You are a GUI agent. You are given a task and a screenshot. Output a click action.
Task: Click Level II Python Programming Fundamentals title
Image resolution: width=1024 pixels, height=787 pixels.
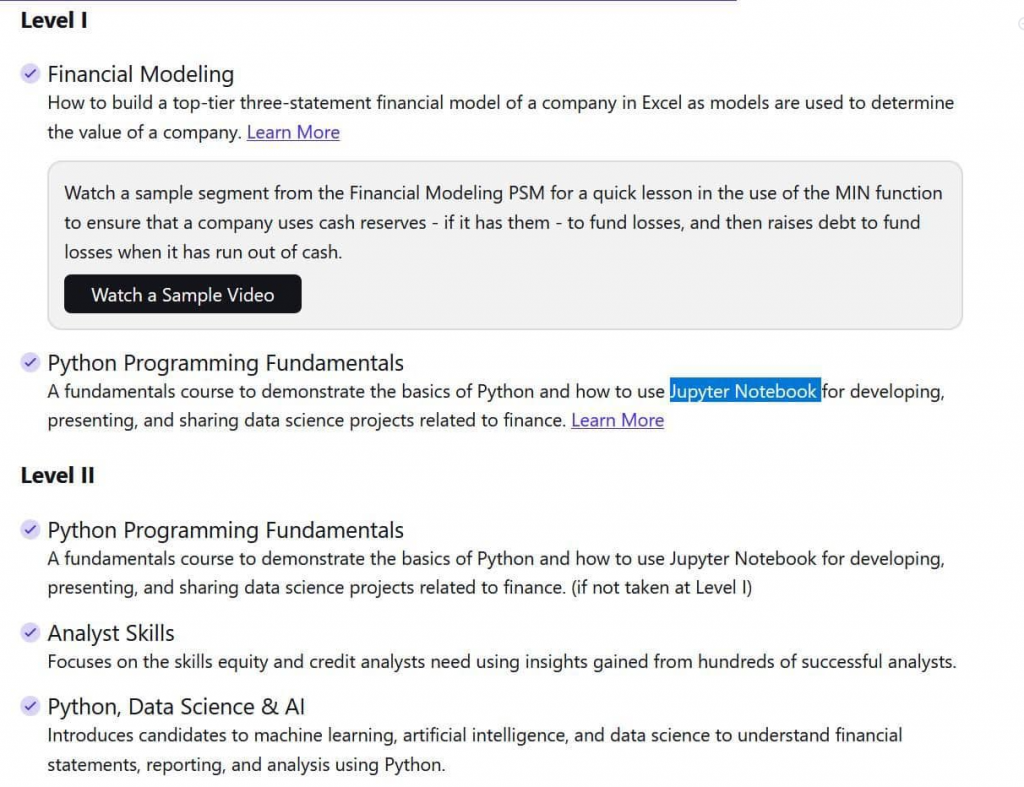click(225, 530)
